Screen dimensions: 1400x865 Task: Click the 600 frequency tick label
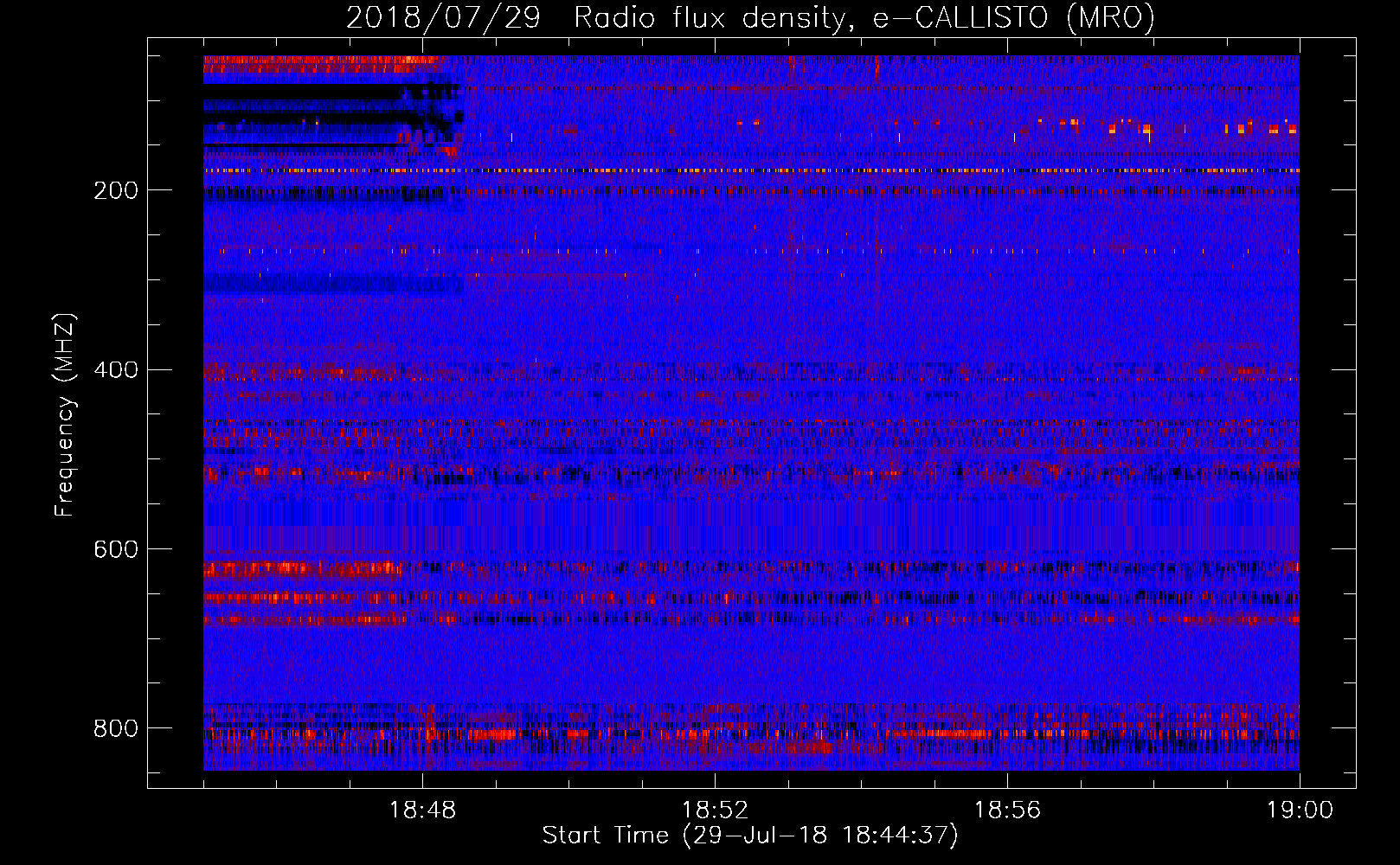click(x=116, y=549)
